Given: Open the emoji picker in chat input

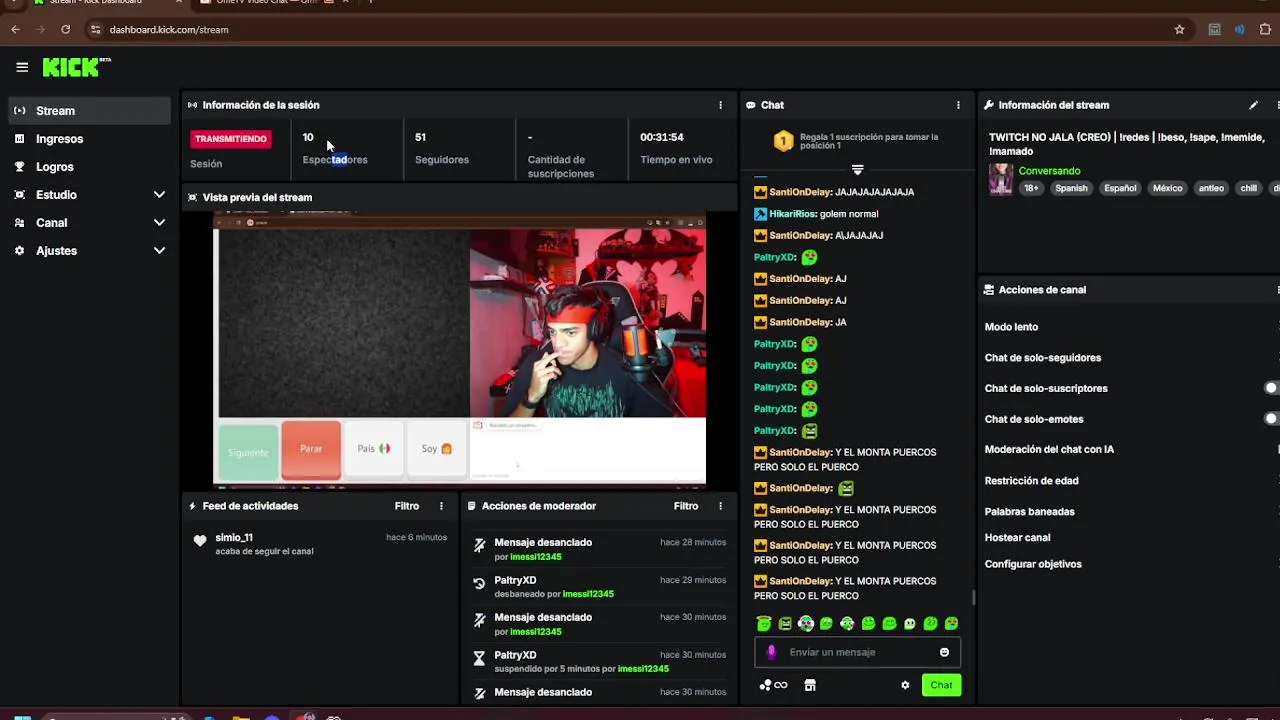Looking at the screenshot, I should pos(944,652).
